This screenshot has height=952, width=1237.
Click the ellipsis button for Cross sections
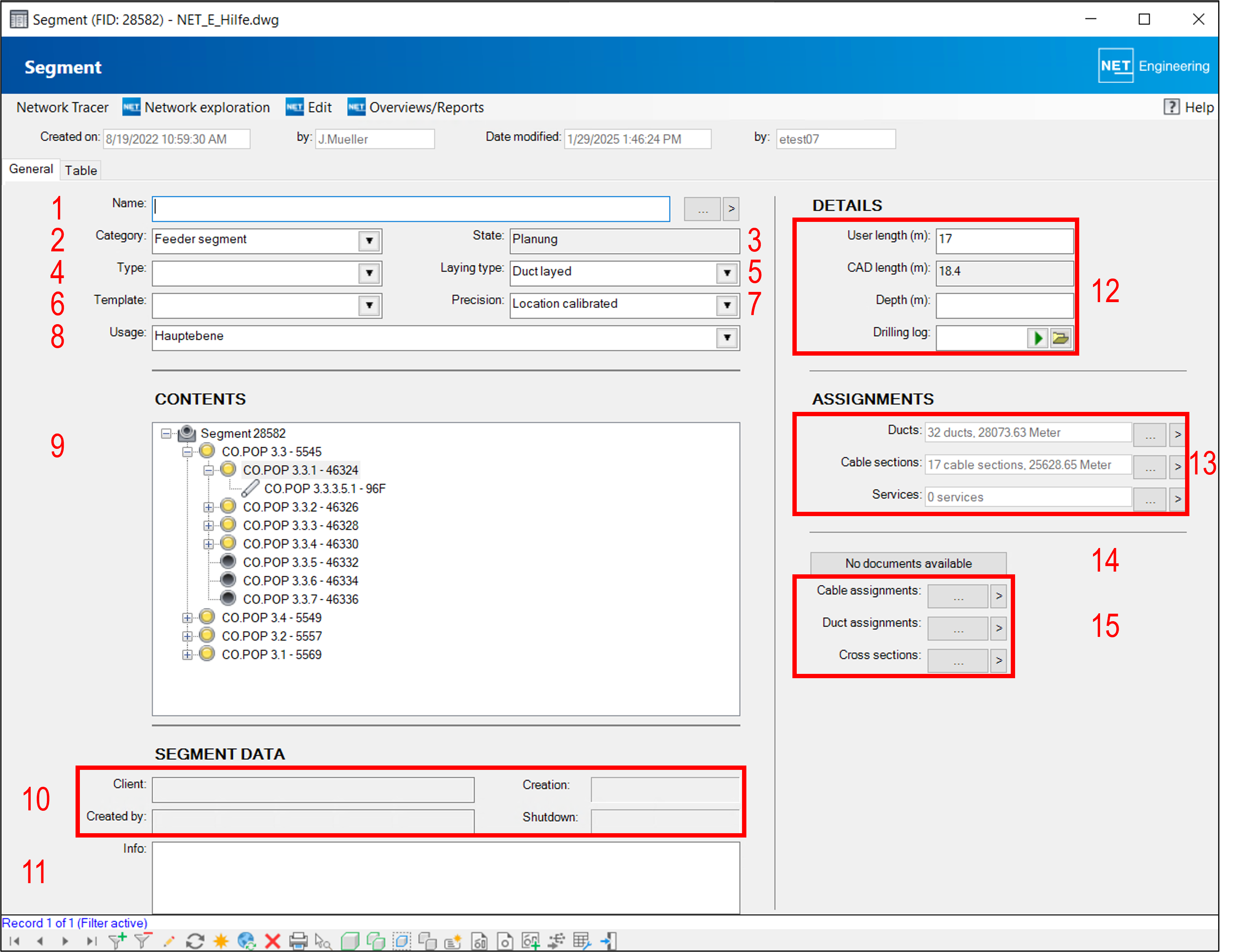(x=958, y=660)
